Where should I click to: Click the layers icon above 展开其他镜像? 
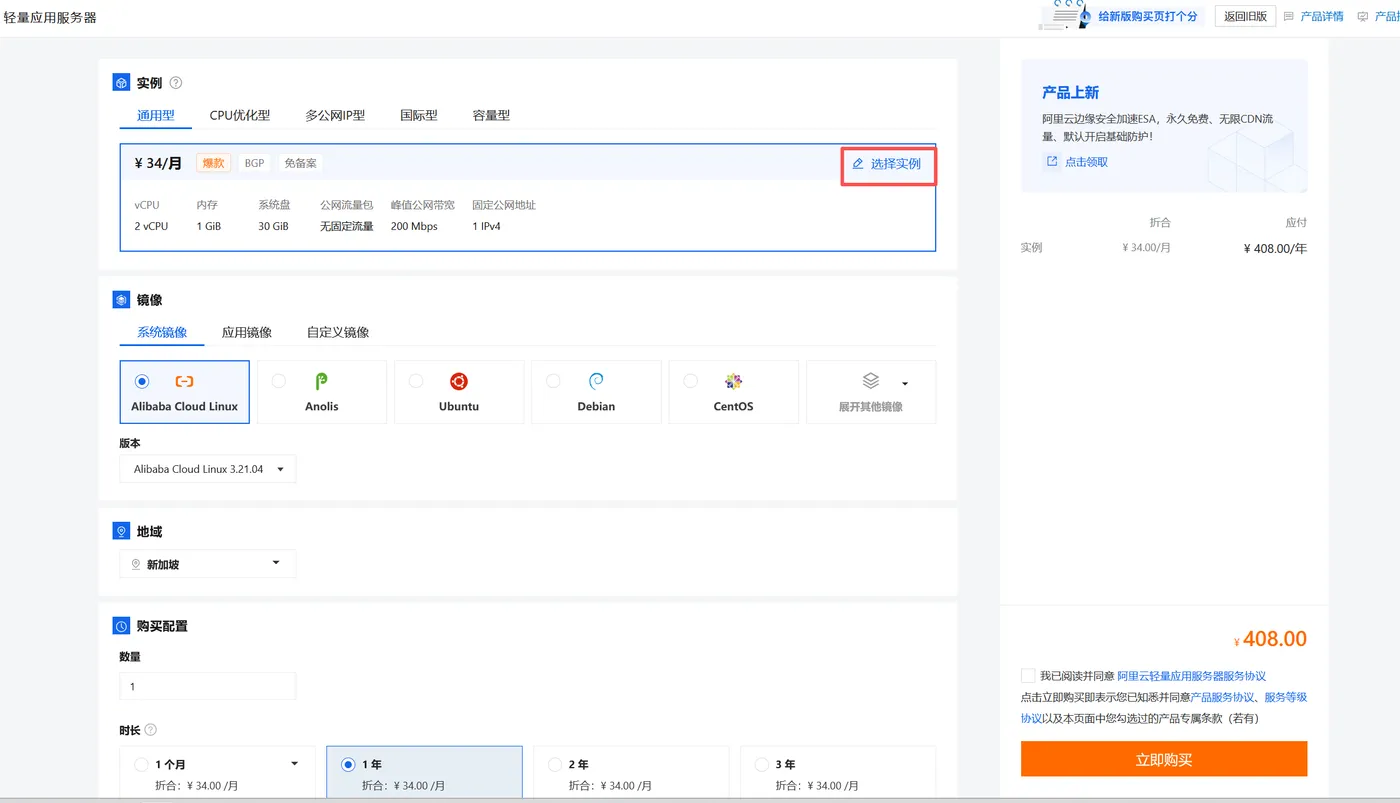click(870, 381)
